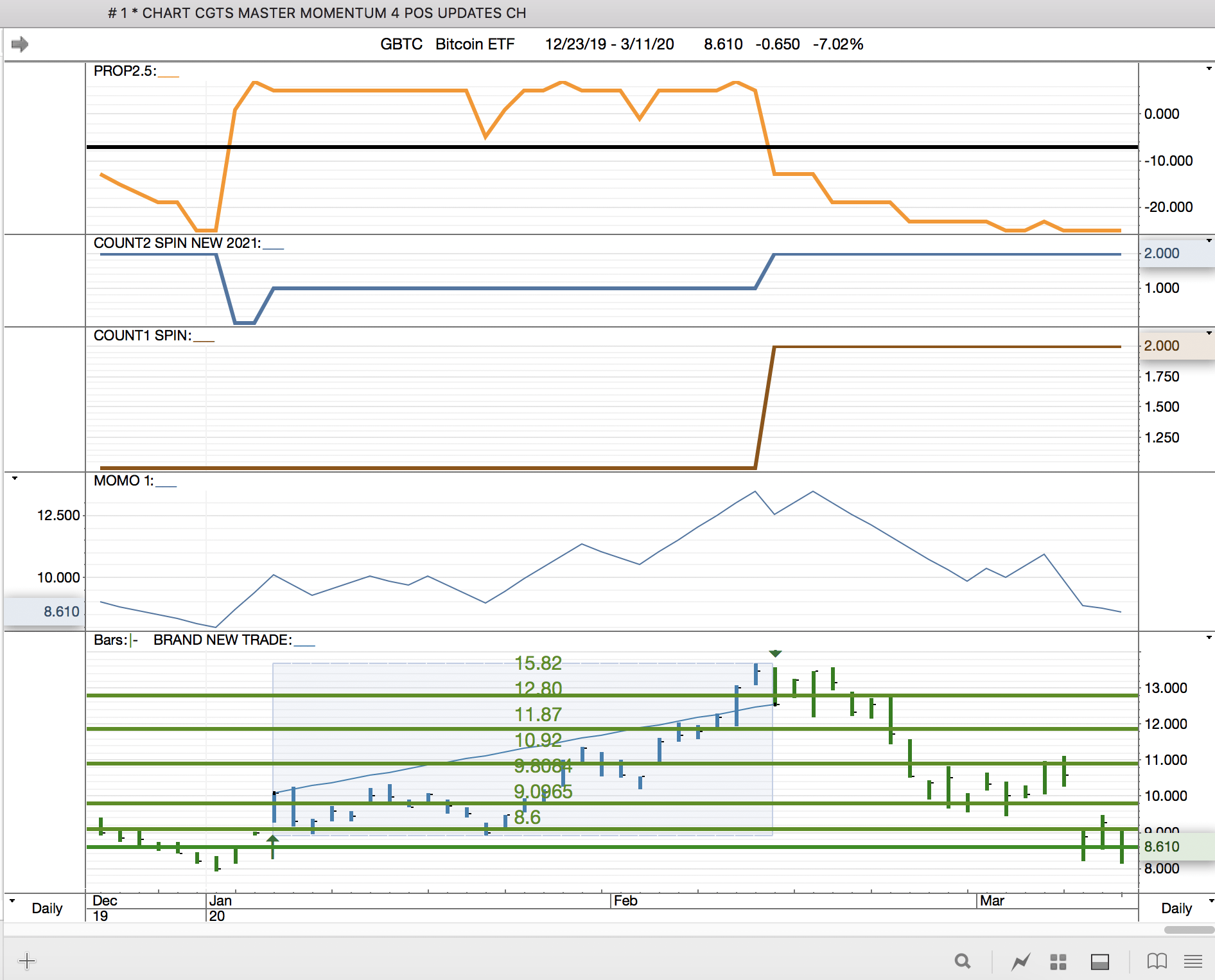Open the horizontal lines list icon
Screen dimensions: 1215x980
[x=1193, y=961]
